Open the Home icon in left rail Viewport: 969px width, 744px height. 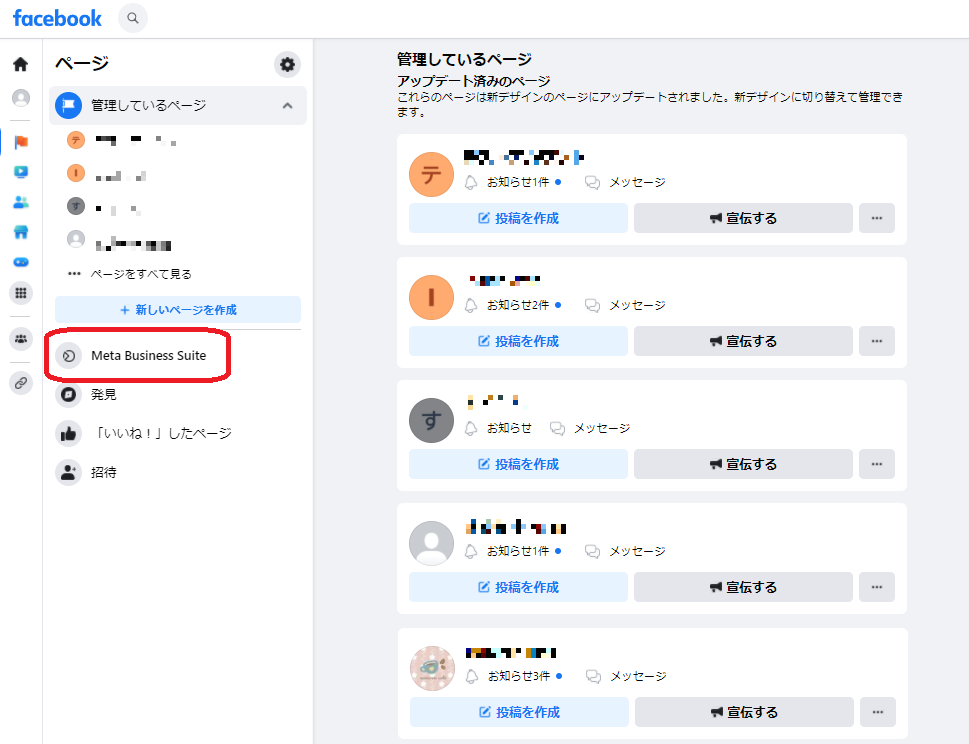click(x=20, y=64)
